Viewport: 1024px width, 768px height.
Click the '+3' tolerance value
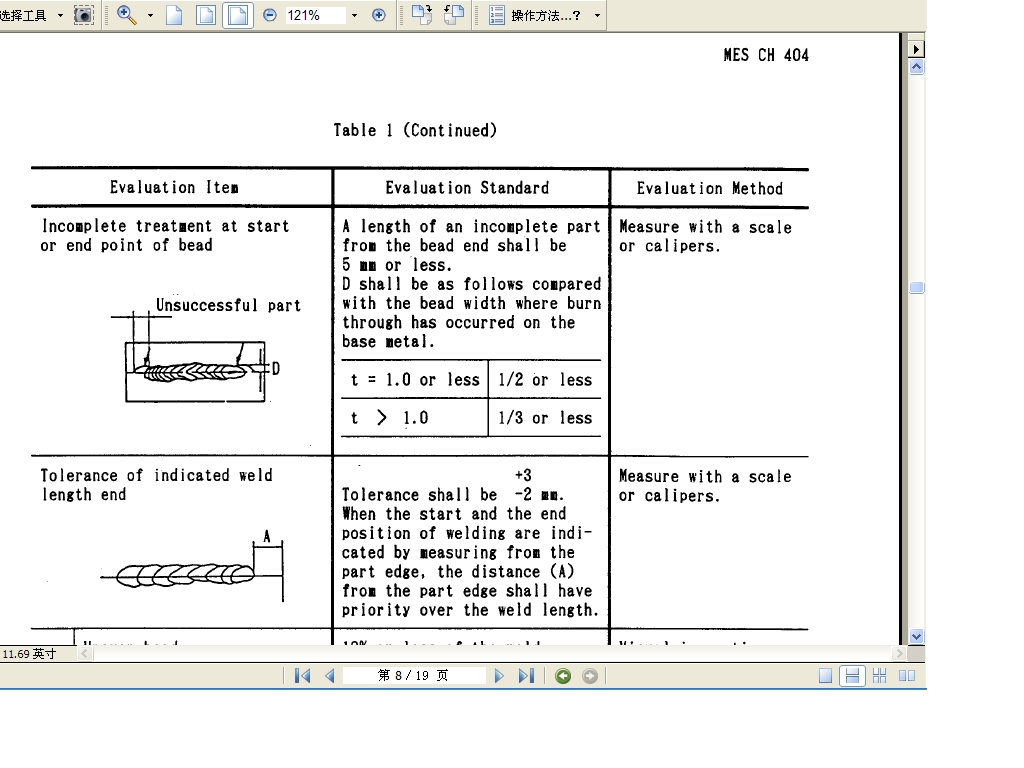pos(523,475)
